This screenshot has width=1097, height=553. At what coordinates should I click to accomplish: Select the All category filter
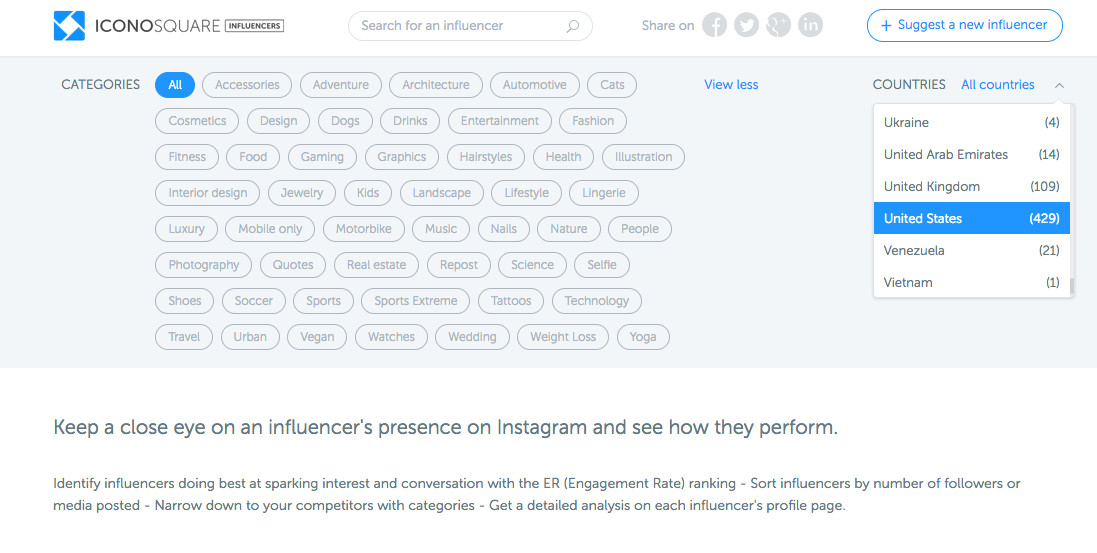[x=175, y=85]
